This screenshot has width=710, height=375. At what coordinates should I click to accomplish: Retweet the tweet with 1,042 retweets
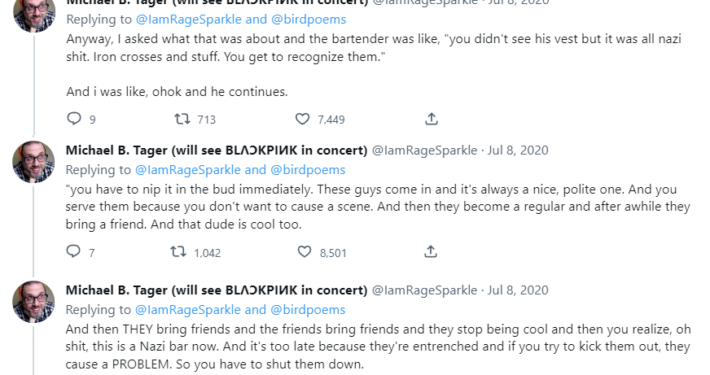(x=178, y=252)
